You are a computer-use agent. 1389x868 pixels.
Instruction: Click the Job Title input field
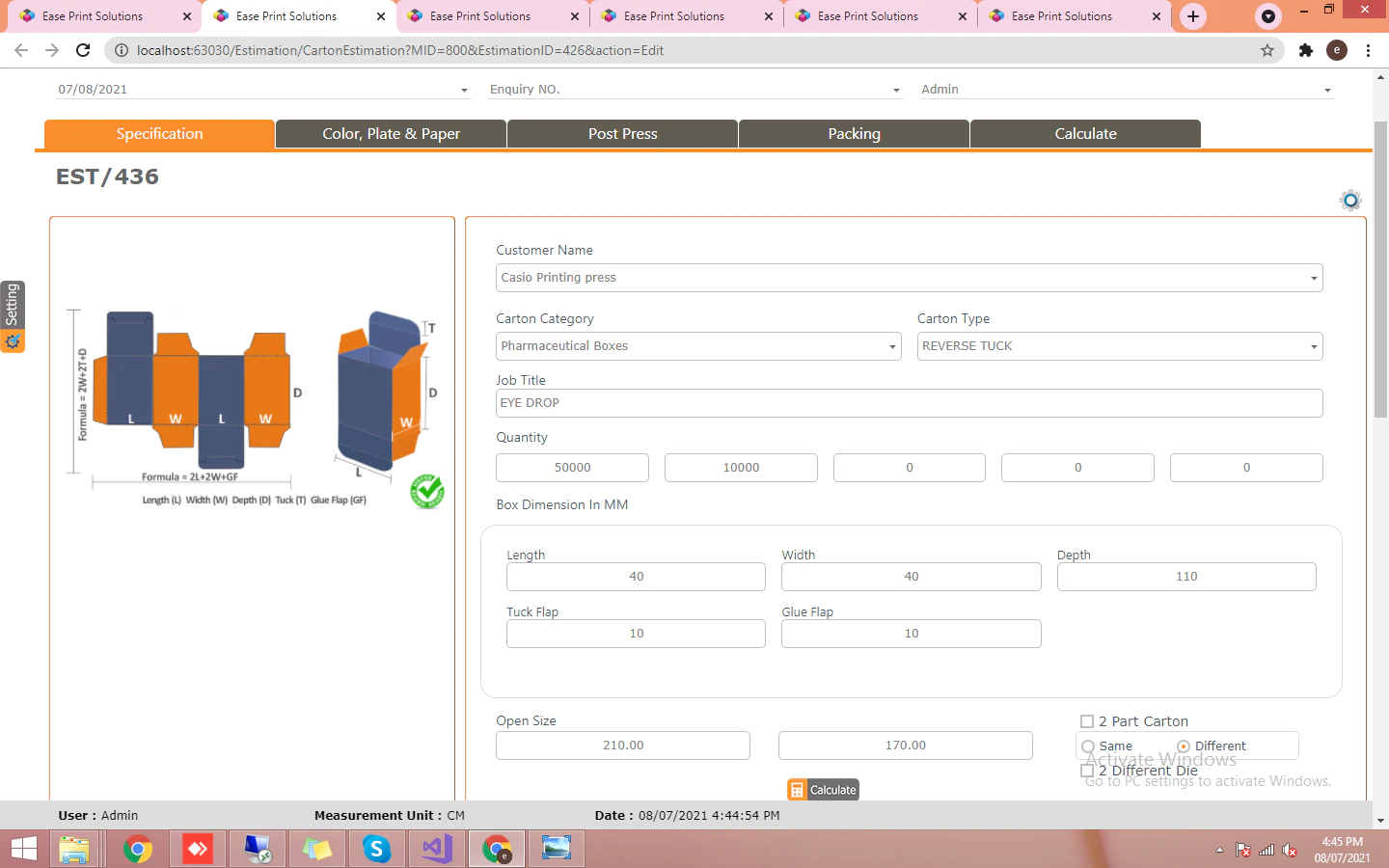[x=909, y=403]
